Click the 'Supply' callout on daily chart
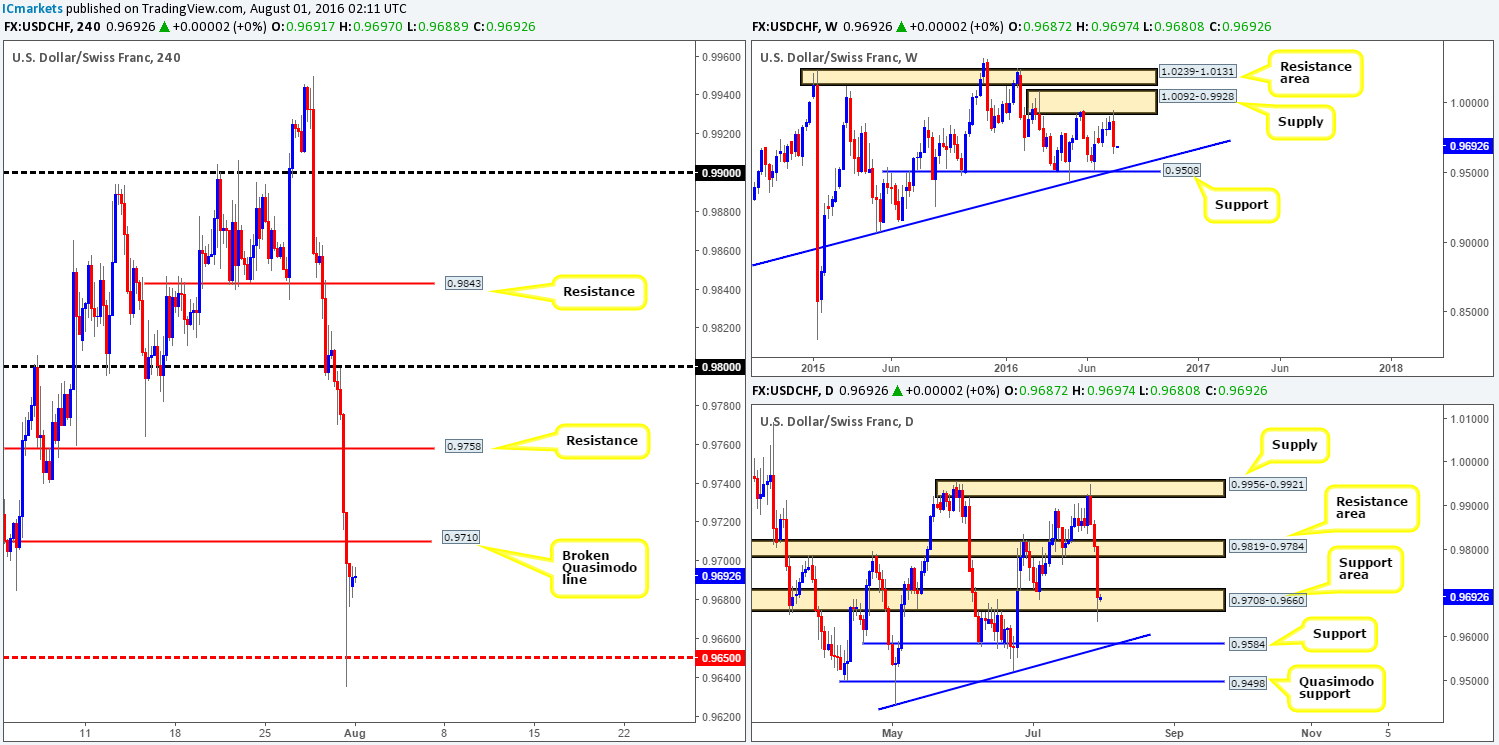 pyautogui.click(x=1295, y=444)
